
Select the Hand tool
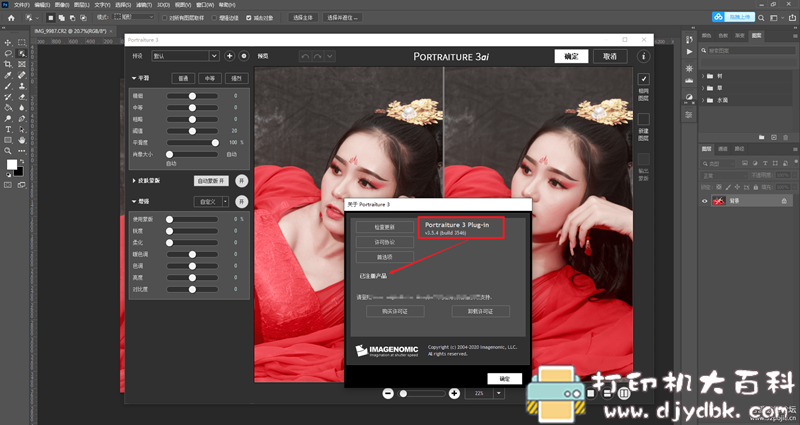tap(22, 140)
